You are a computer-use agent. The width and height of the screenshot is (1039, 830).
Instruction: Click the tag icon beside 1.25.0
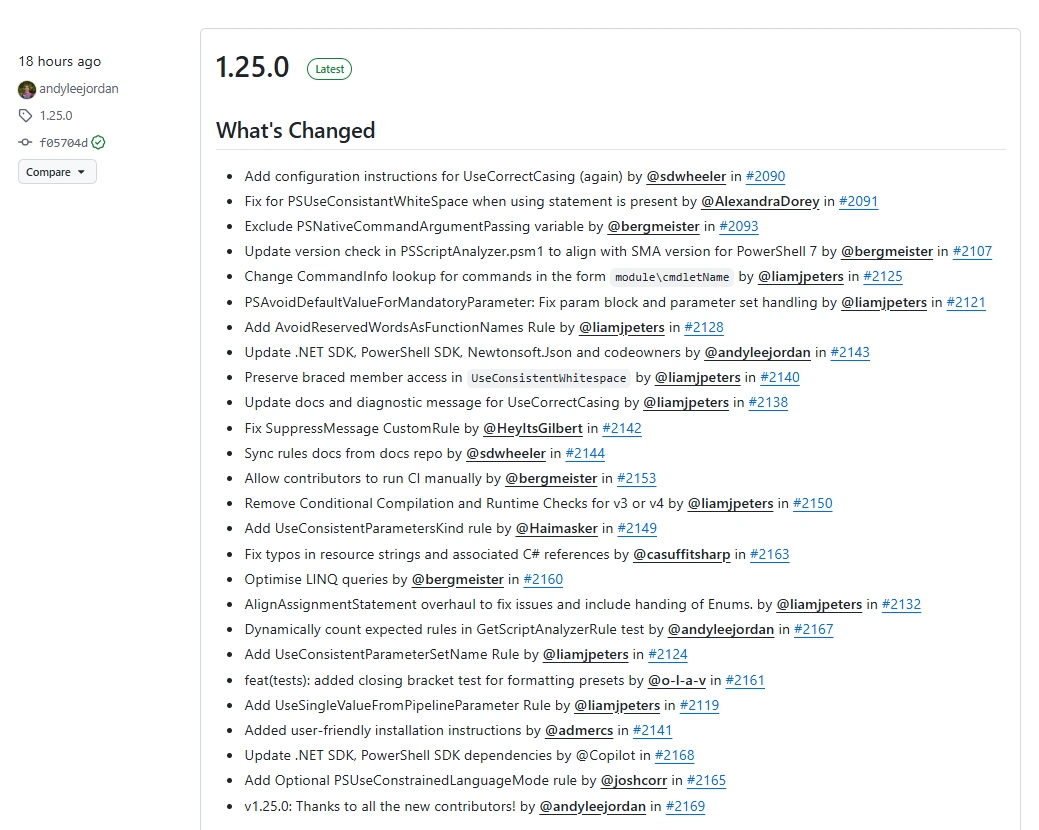click(x=26, y=116)
